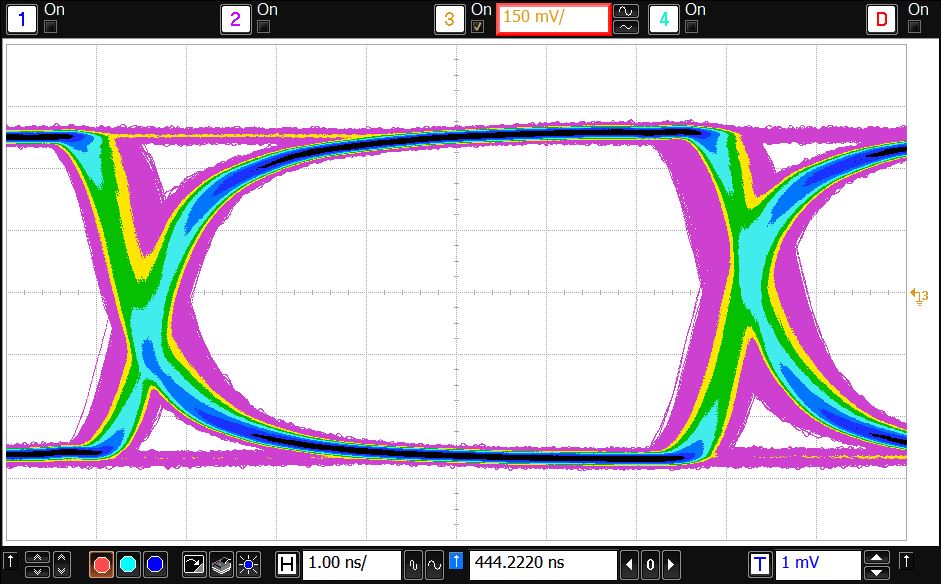Activate zoom mode with the zoom icon

click(195, 563)
